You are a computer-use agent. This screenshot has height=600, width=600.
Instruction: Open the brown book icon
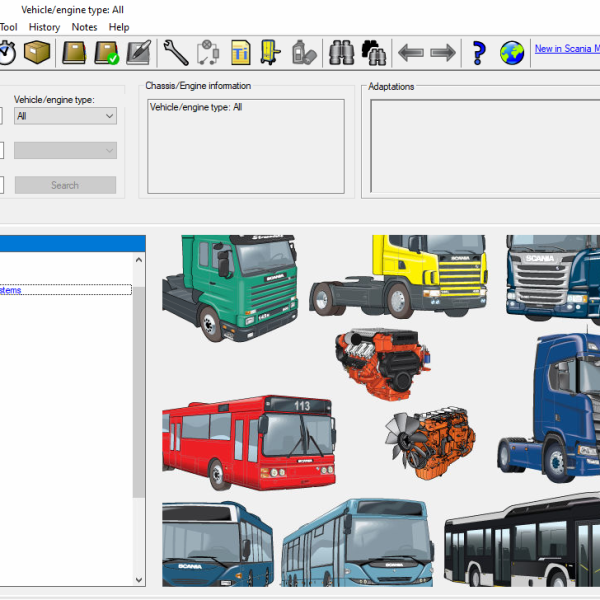point(74,53)
